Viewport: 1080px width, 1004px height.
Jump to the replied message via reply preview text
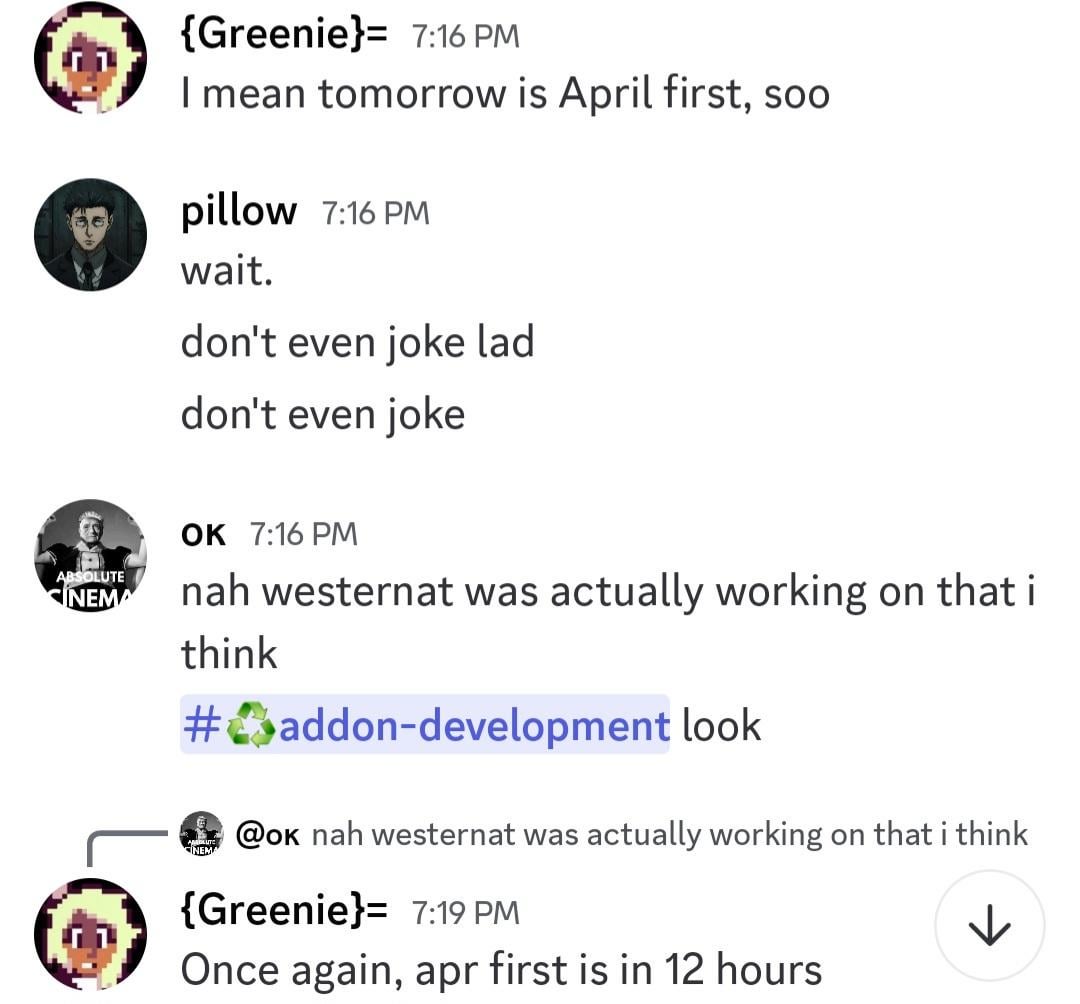[670, 834]
